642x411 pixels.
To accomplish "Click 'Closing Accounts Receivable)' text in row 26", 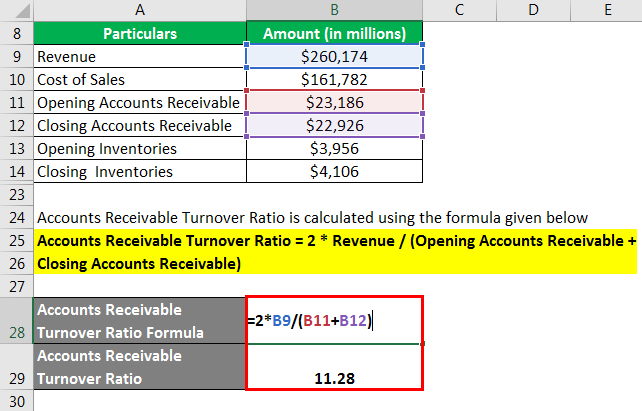I will [139, 264].
